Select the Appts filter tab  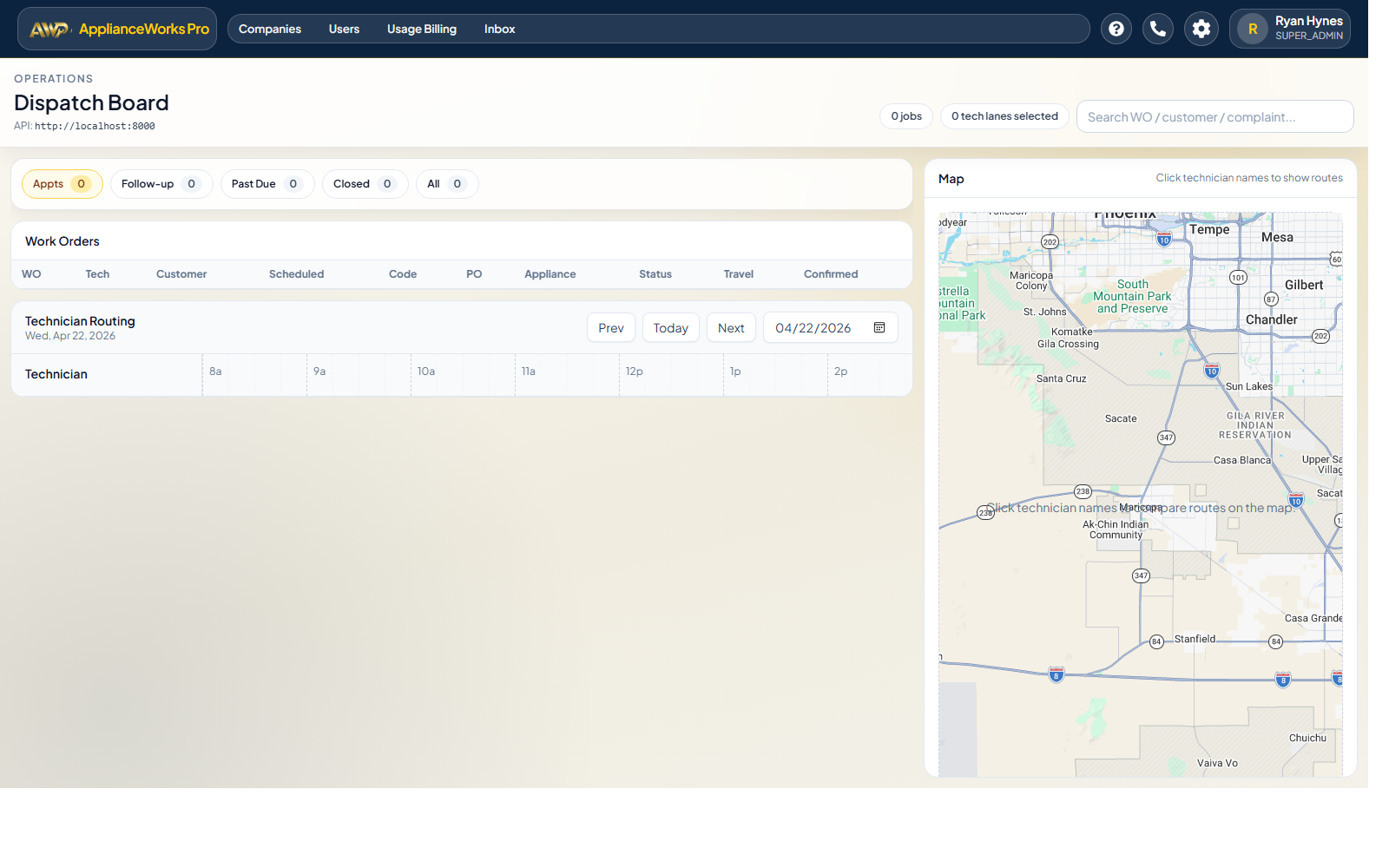[63, 184]
